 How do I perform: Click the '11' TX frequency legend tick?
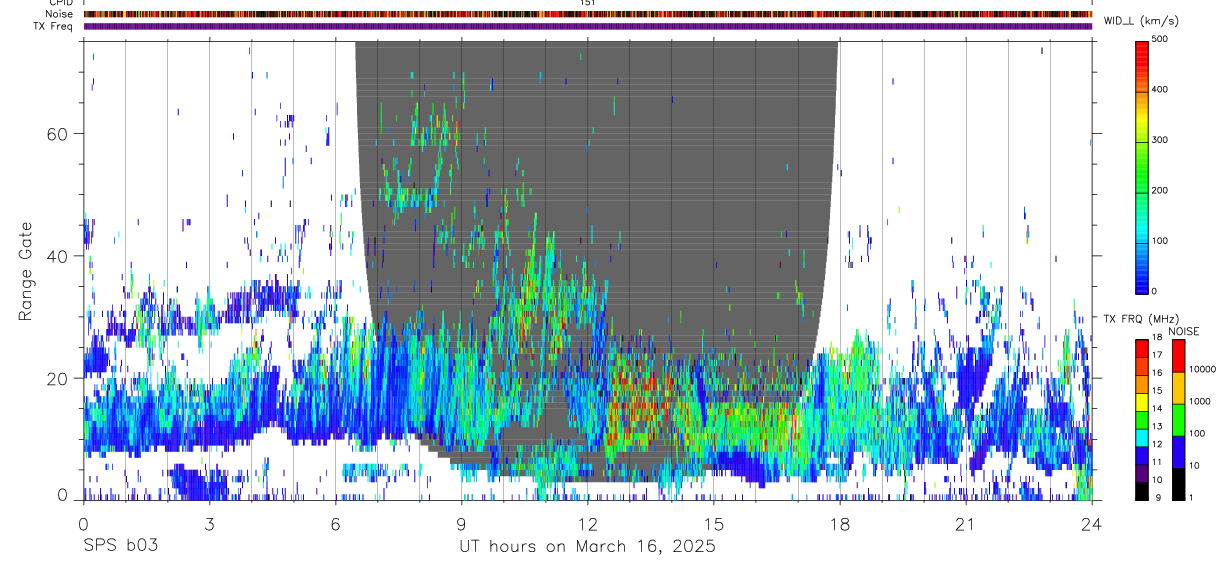[1157, 463]
